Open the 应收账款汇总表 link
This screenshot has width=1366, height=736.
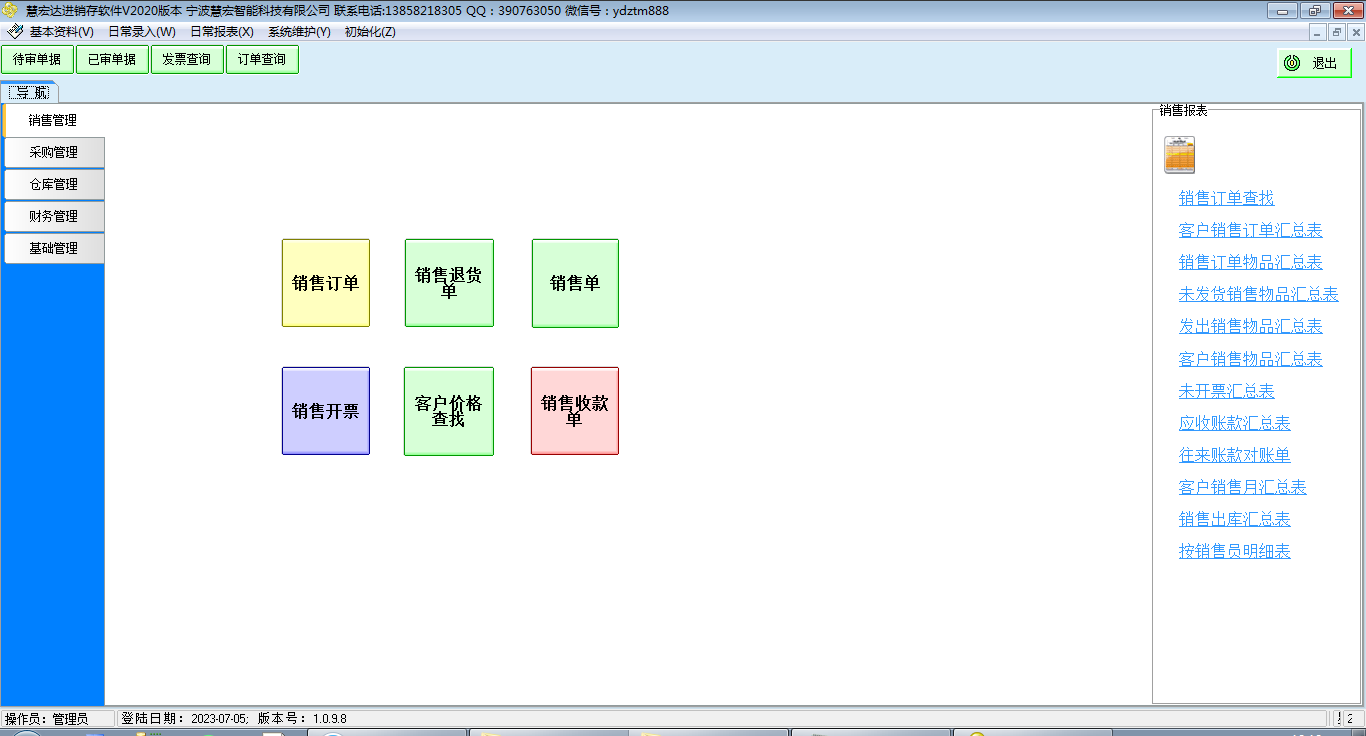(x=1235, y=424)
